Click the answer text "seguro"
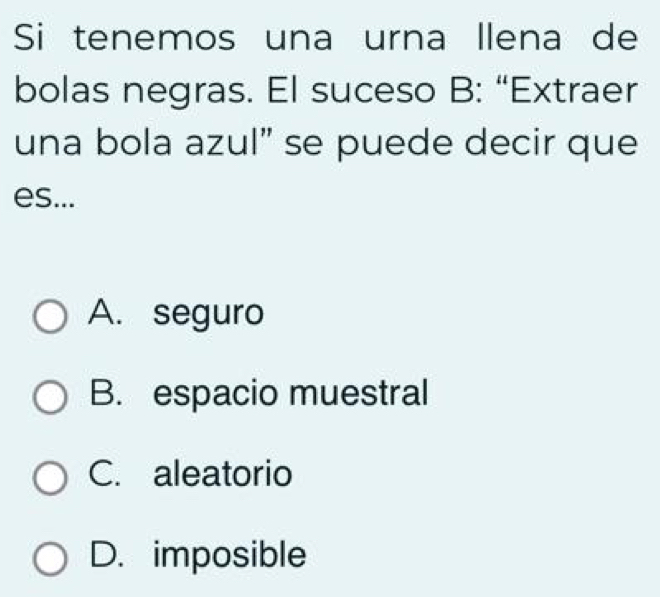This screenshot has height=597, width=660. (210, 314)
